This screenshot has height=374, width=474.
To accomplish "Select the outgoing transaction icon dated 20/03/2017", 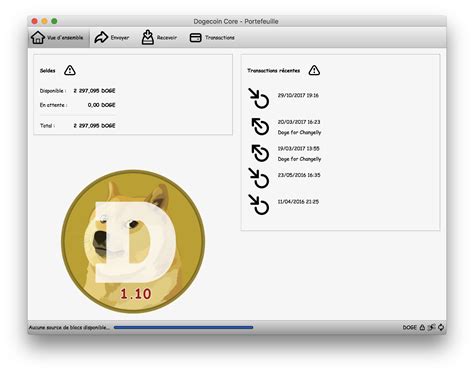I will 260,126.
